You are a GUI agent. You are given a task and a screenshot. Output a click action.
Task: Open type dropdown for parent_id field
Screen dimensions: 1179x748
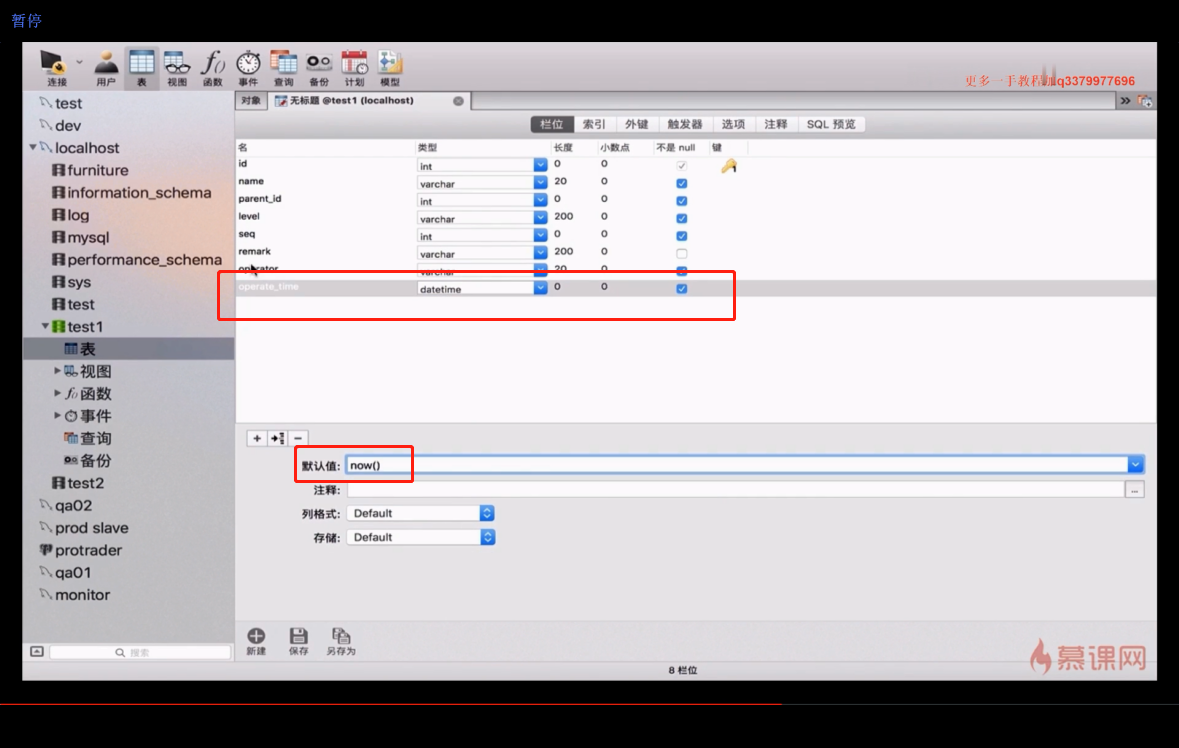pyautogui.click(x=540, y=200)
